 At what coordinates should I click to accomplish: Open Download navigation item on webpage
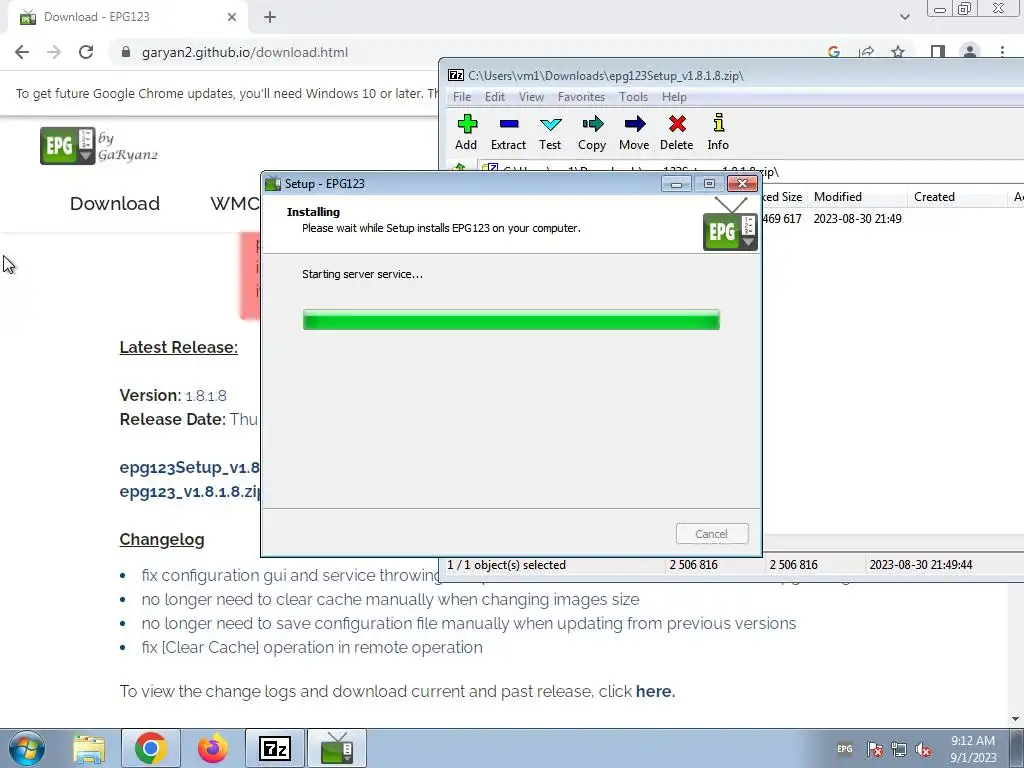[x=115, y=204]
